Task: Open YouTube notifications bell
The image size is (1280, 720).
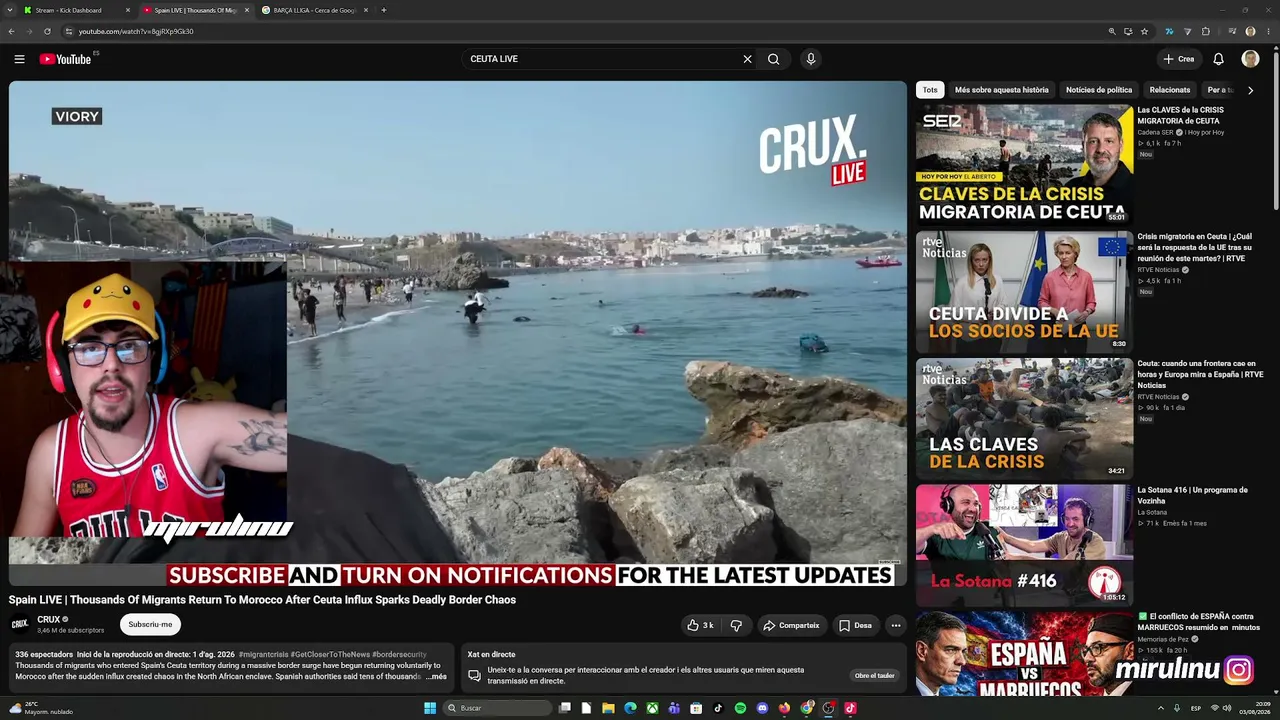Action: point(1218,59)
